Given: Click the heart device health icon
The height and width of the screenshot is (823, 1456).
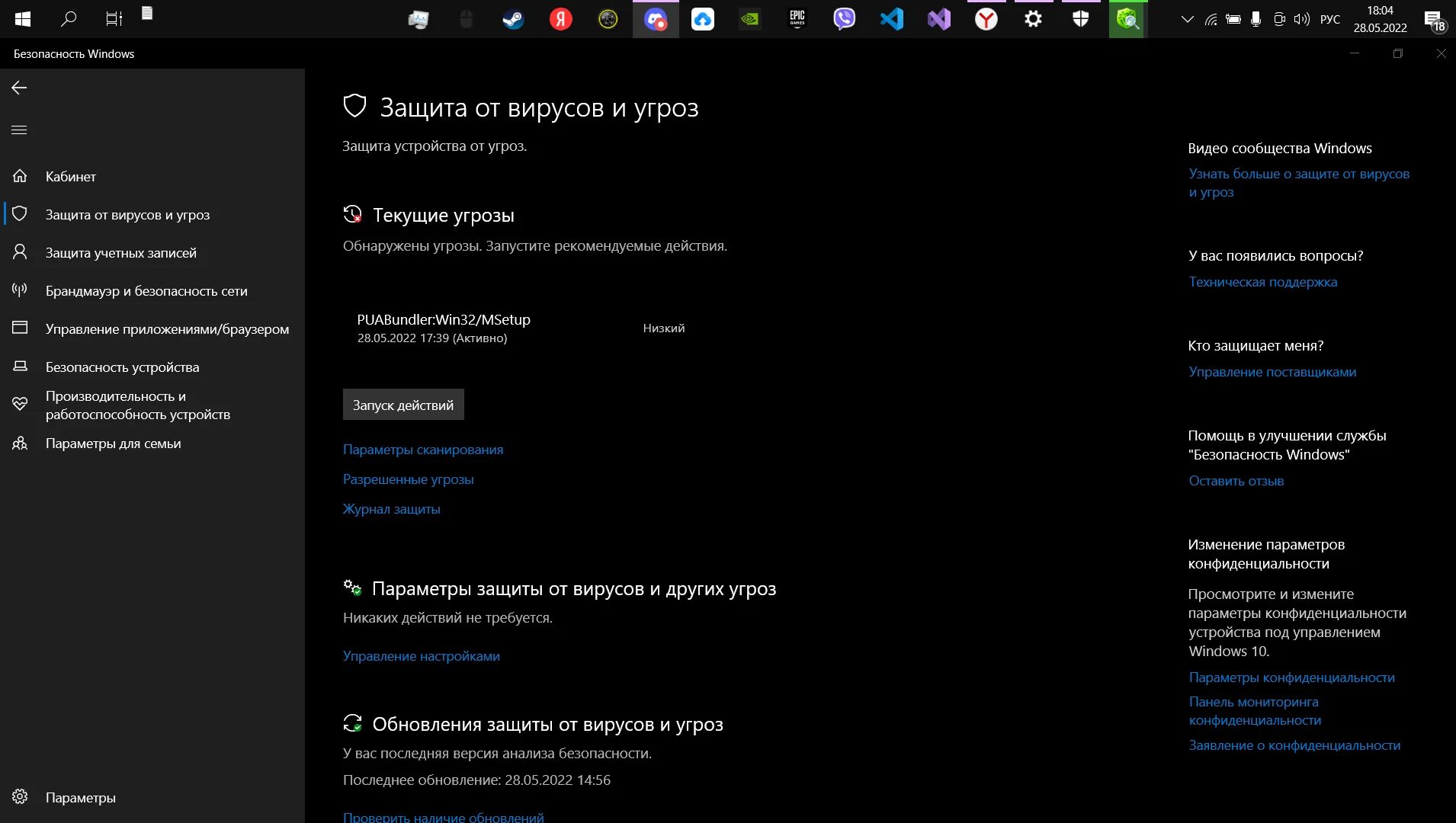Looking at the screenshot, I should 20,404.
